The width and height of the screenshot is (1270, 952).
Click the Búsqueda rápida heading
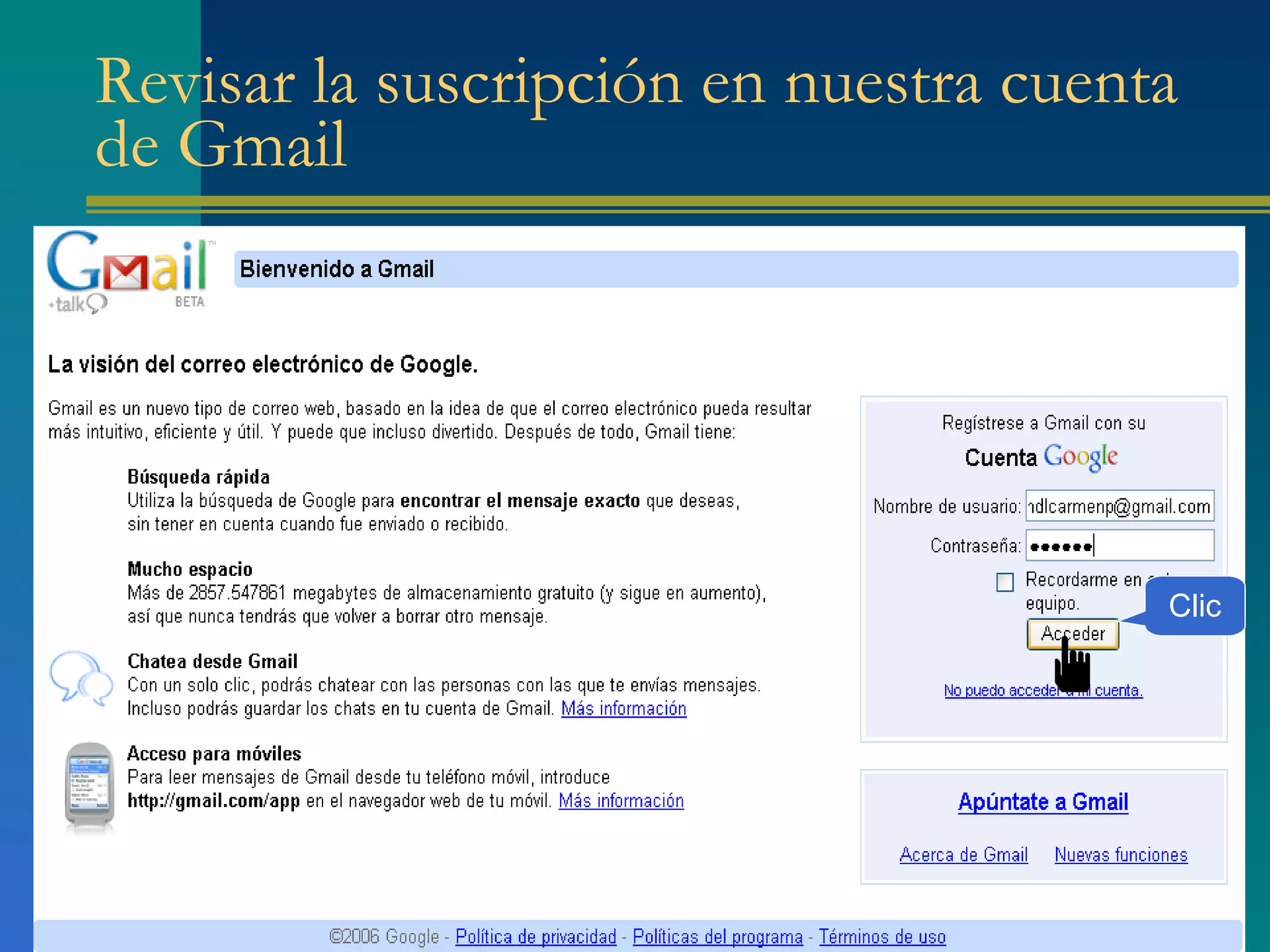click(198, 477)
